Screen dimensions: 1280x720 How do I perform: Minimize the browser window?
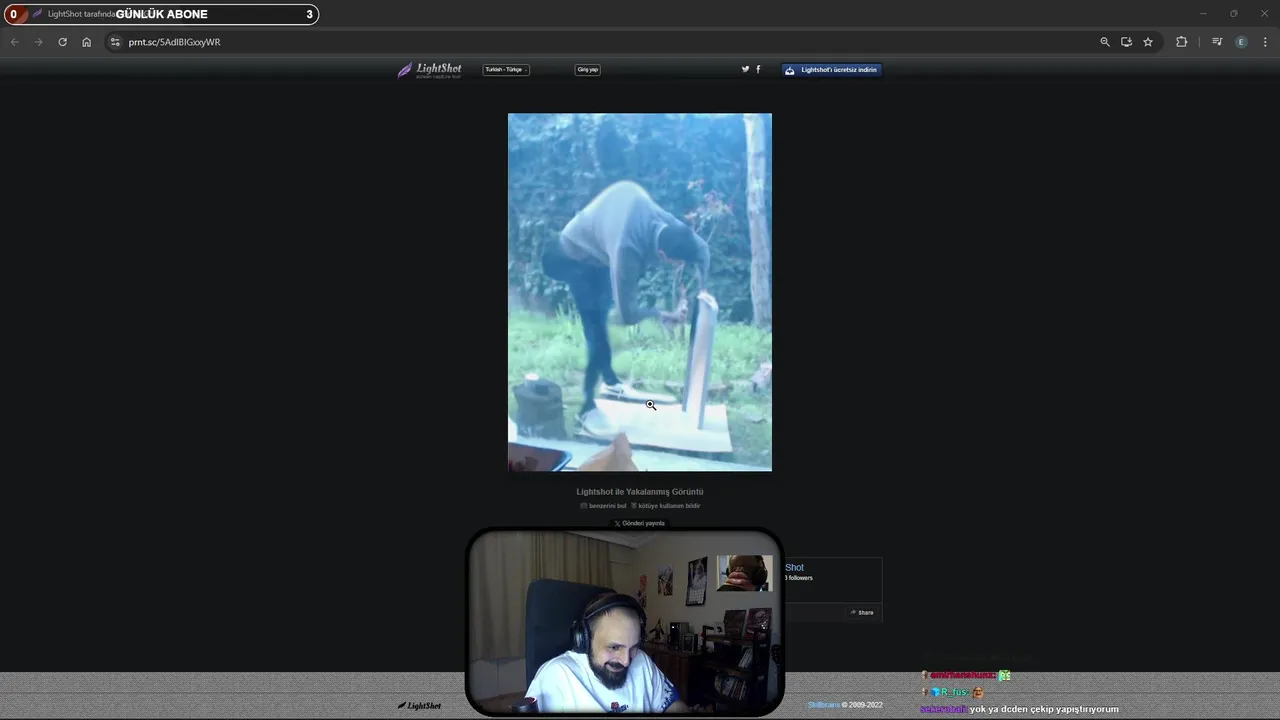pyautogui.click(x=1204, y=14)
